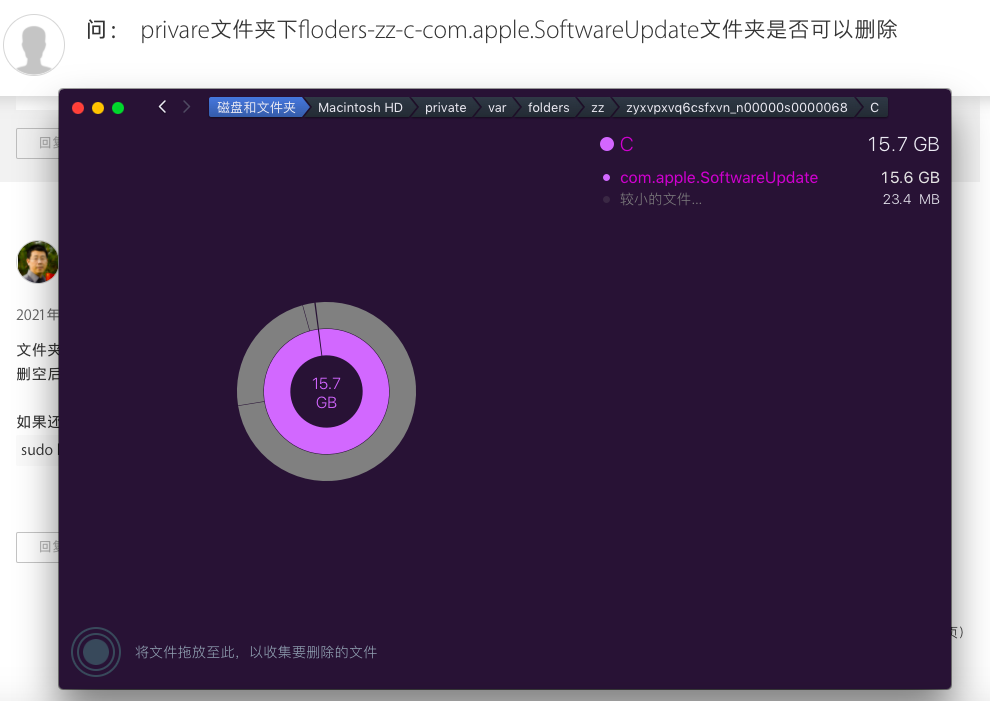
Task: Close the DaisyDisk window
Action: click(78, 108)
